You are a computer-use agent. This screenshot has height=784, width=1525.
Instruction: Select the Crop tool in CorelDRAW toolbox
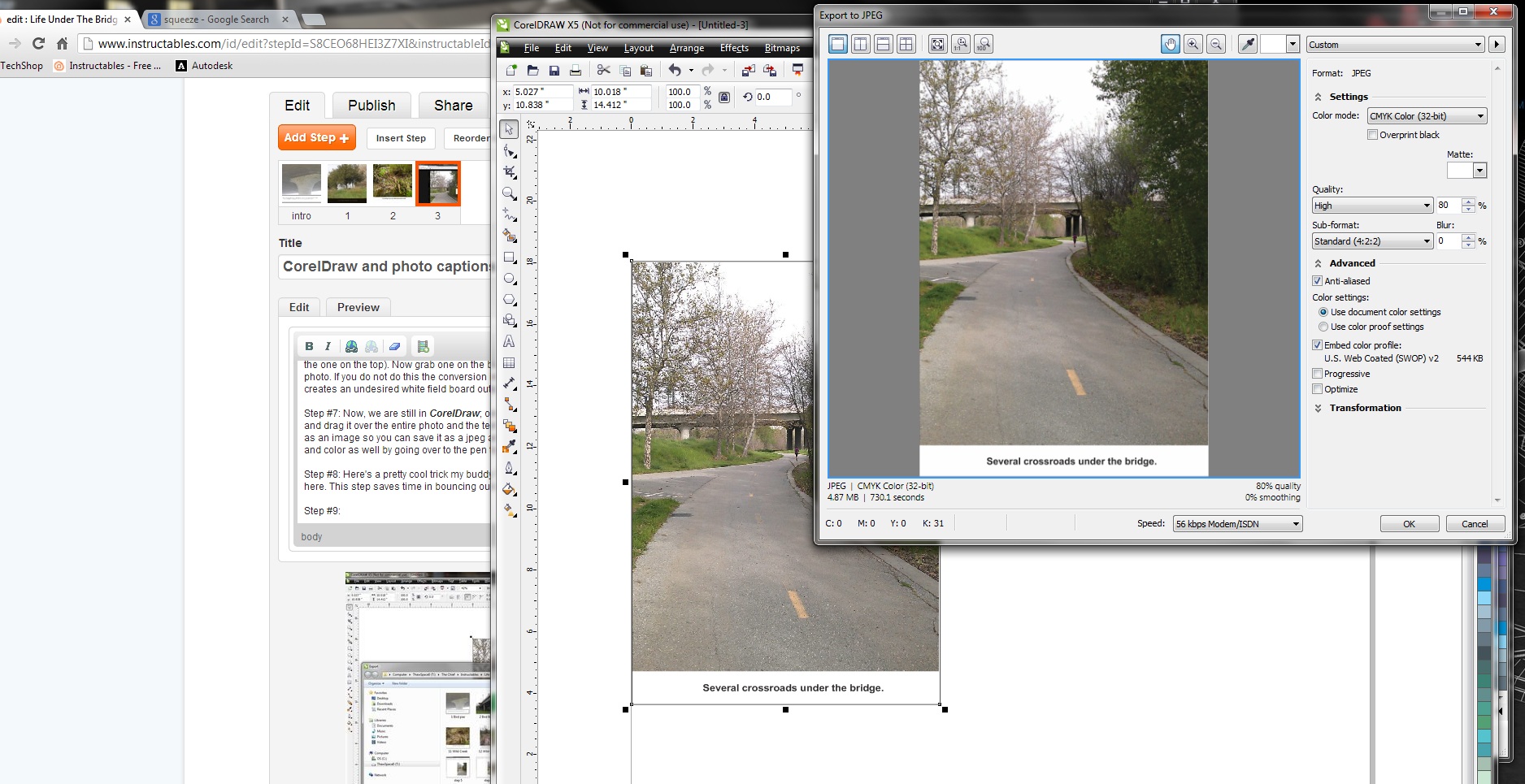tap(509, 172)
